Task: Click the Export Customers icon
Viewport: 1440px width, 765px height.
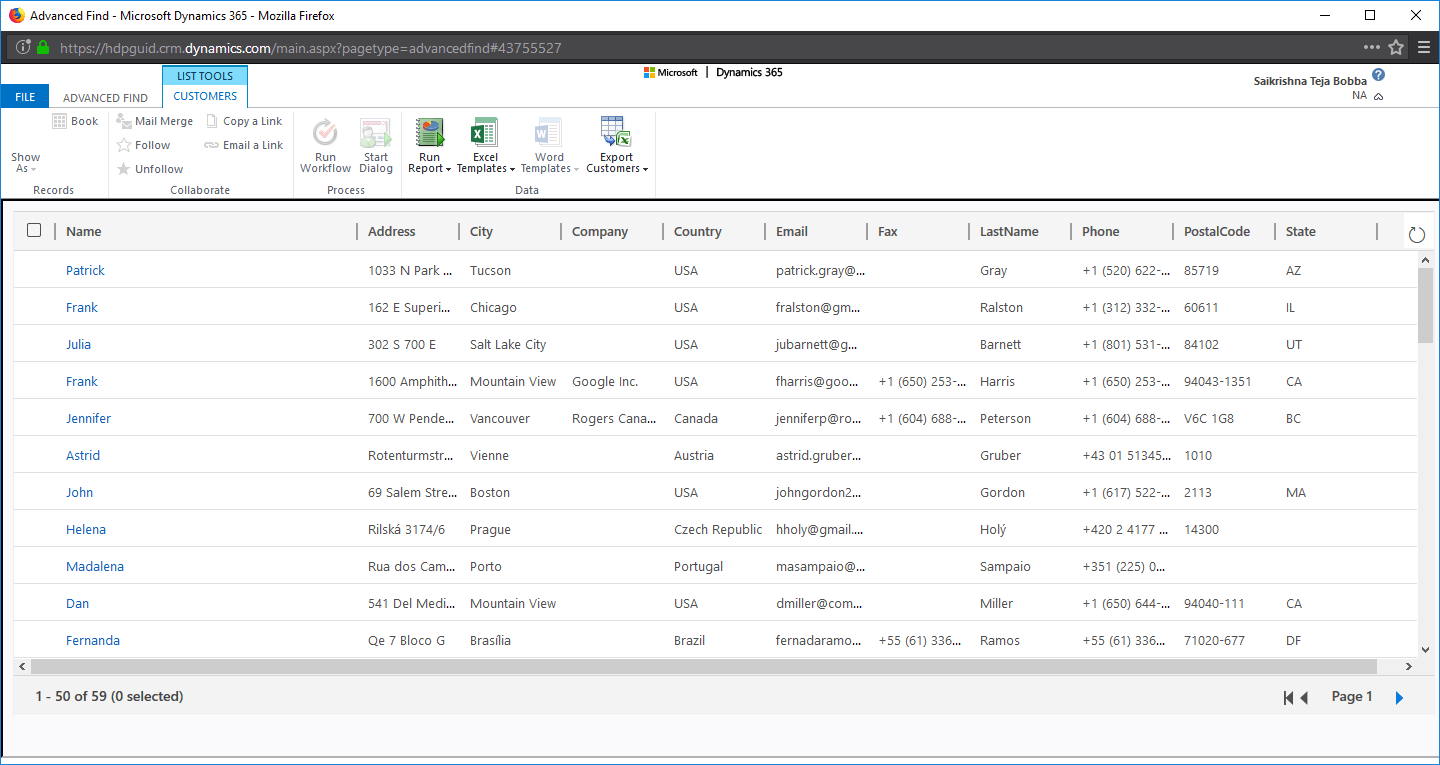Action: [x=615, y=137]
